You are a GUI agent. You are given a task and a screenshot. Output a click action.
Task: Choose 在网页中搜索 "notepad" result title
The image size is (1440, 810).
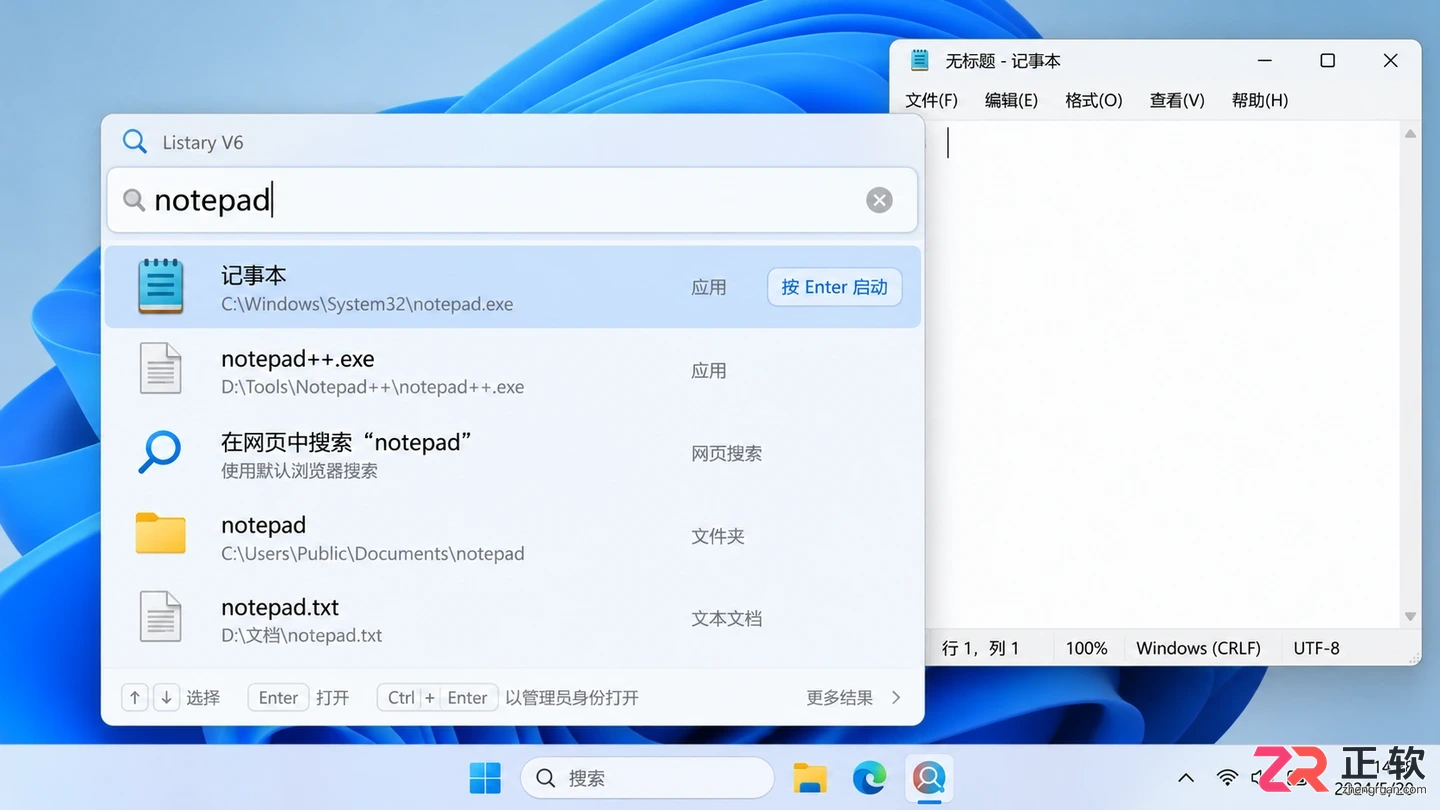(346, 442)
